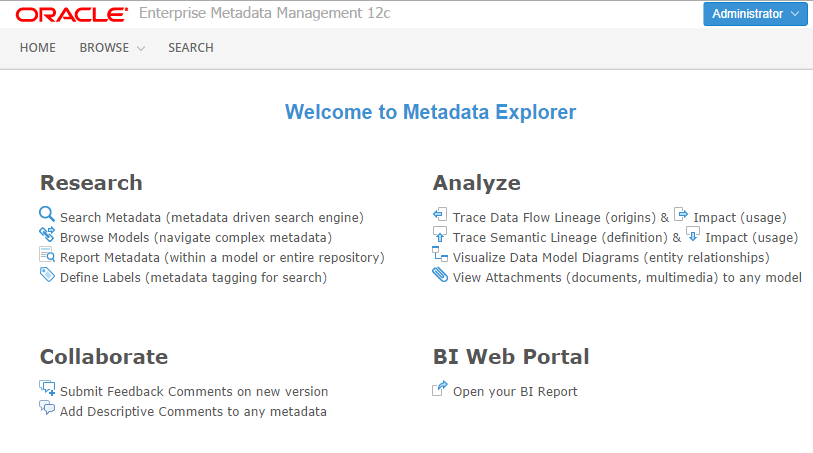The height and width of the screenshot is (453, 813).
Task: Click the Add Descriptive Comments icon
Action: (47, 409)
